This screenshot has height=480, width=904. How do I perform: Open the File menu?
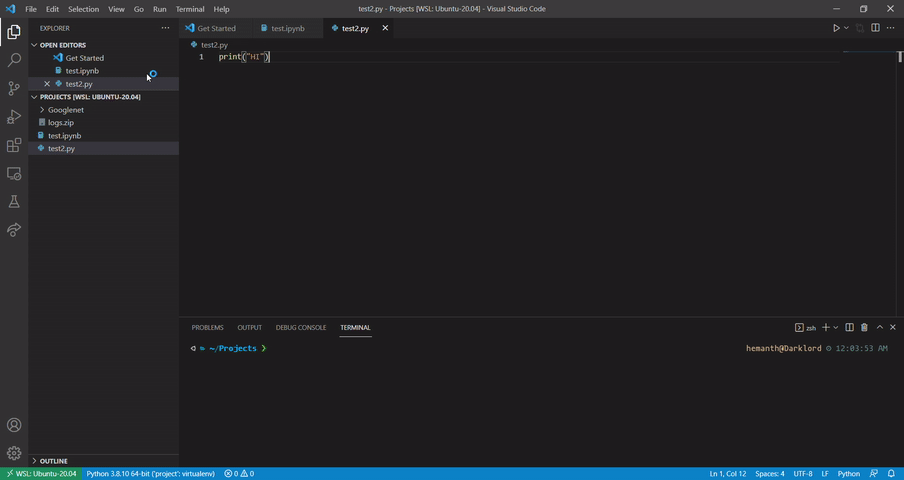click(x=31, y=9)
